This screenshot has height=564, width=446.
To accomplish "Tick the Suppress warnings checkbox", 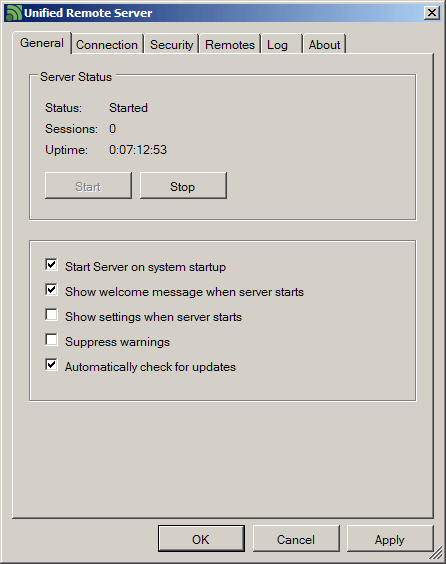I will tap(51, 340).
